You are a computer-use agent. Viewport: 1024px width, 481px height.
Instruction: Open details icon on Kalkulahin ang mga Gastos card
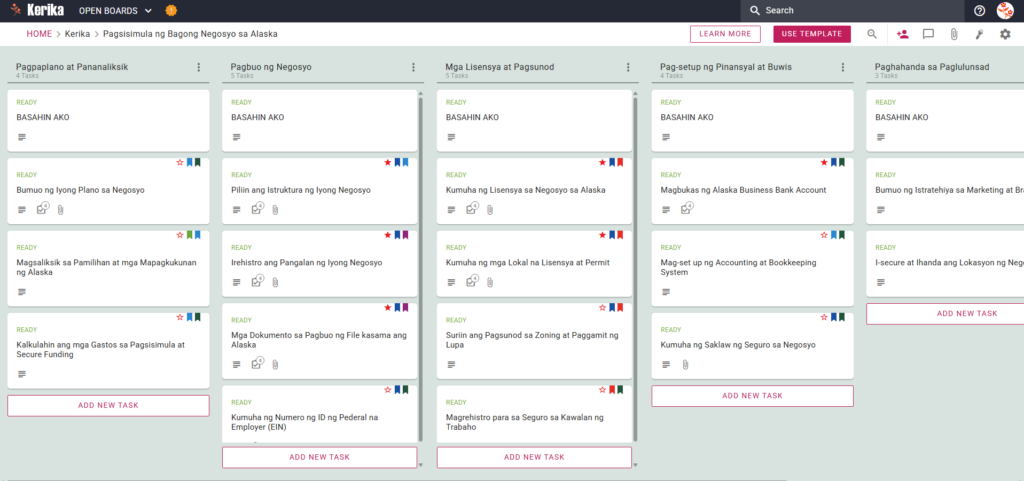click(x=22, y=374)
